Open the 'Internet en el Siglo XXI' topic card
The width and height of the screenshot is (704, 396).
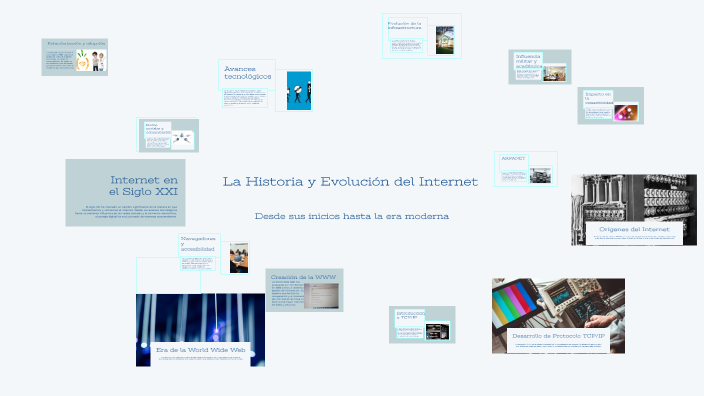click(125, 193)
